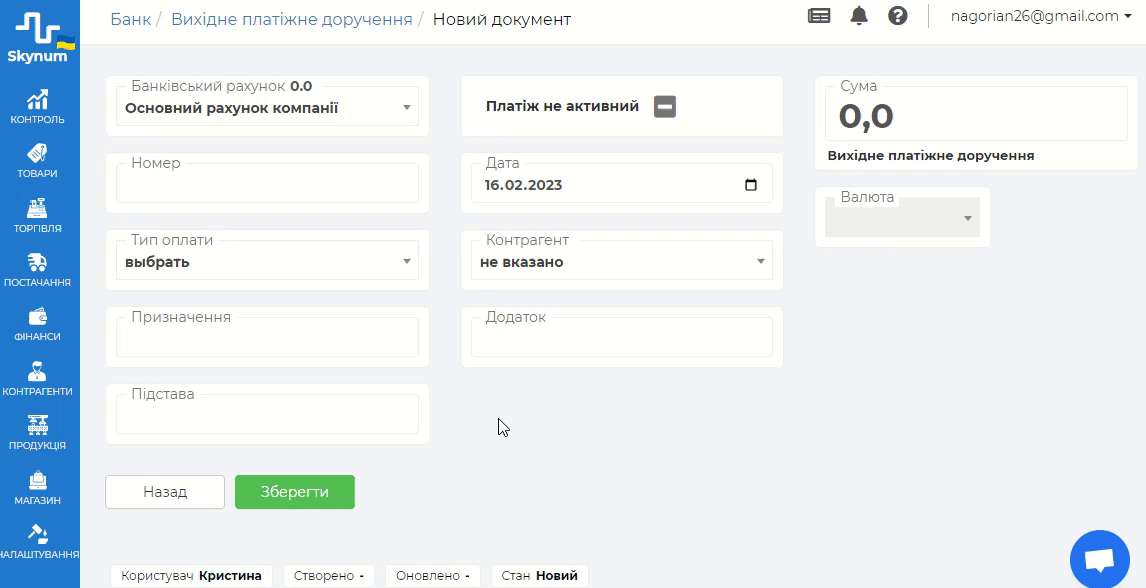Image resolution: width=1146 pixels, height=588 pixels.
Task: Focus the Додаток input field
Action: click(622, 337)
